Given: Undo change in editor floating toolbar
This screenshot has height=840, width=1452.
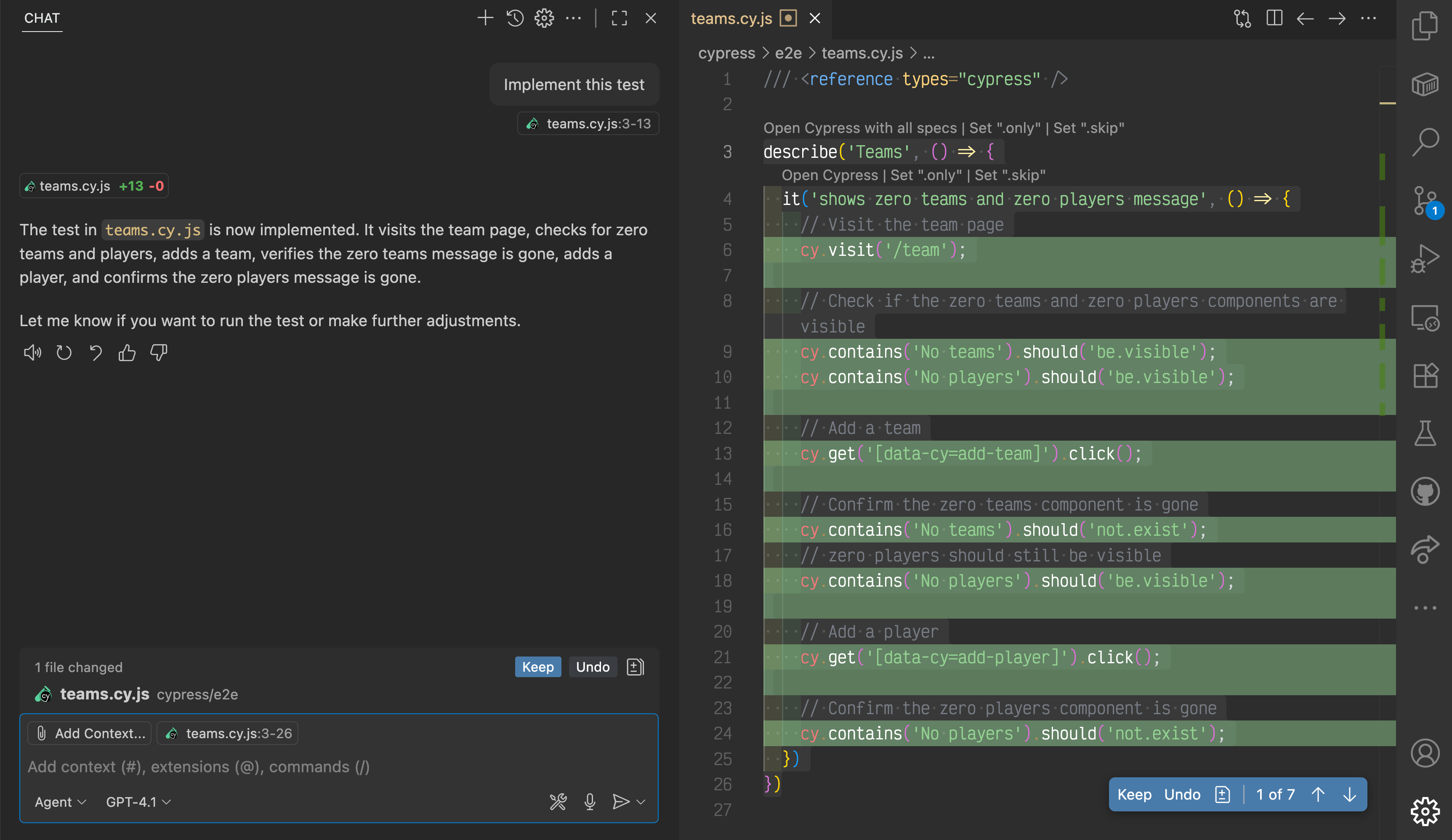Looking at the screenshot, I should (1182, 795).
